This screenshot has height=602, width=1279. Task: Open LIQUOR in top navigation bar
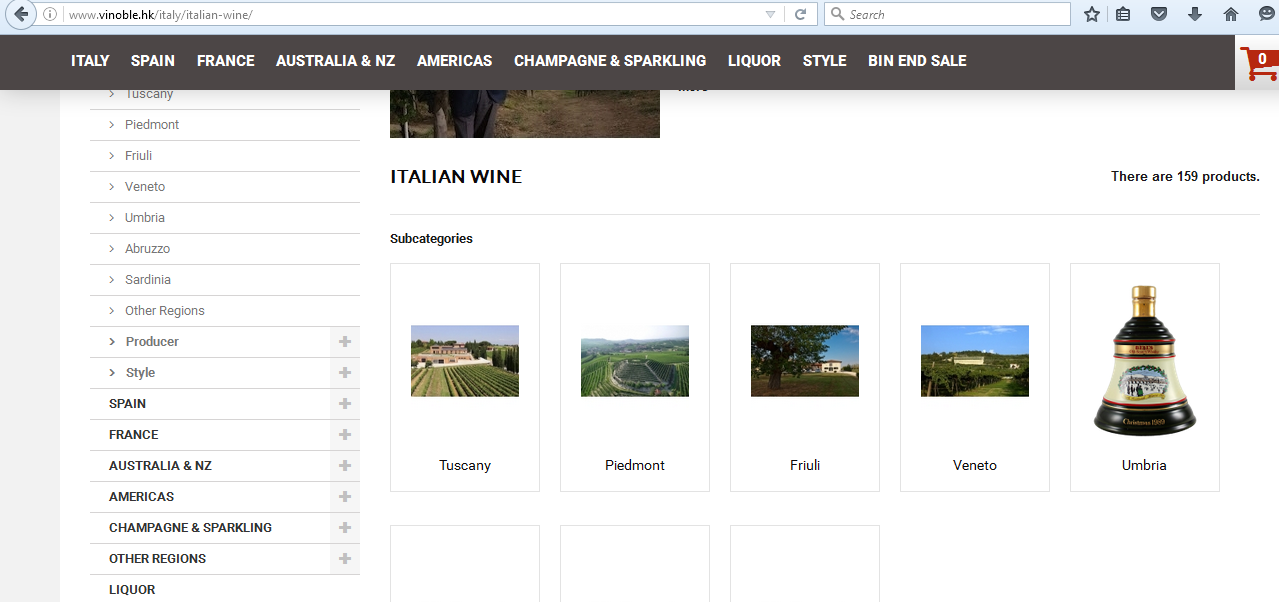pyautogui.click(x=754, y=61)
